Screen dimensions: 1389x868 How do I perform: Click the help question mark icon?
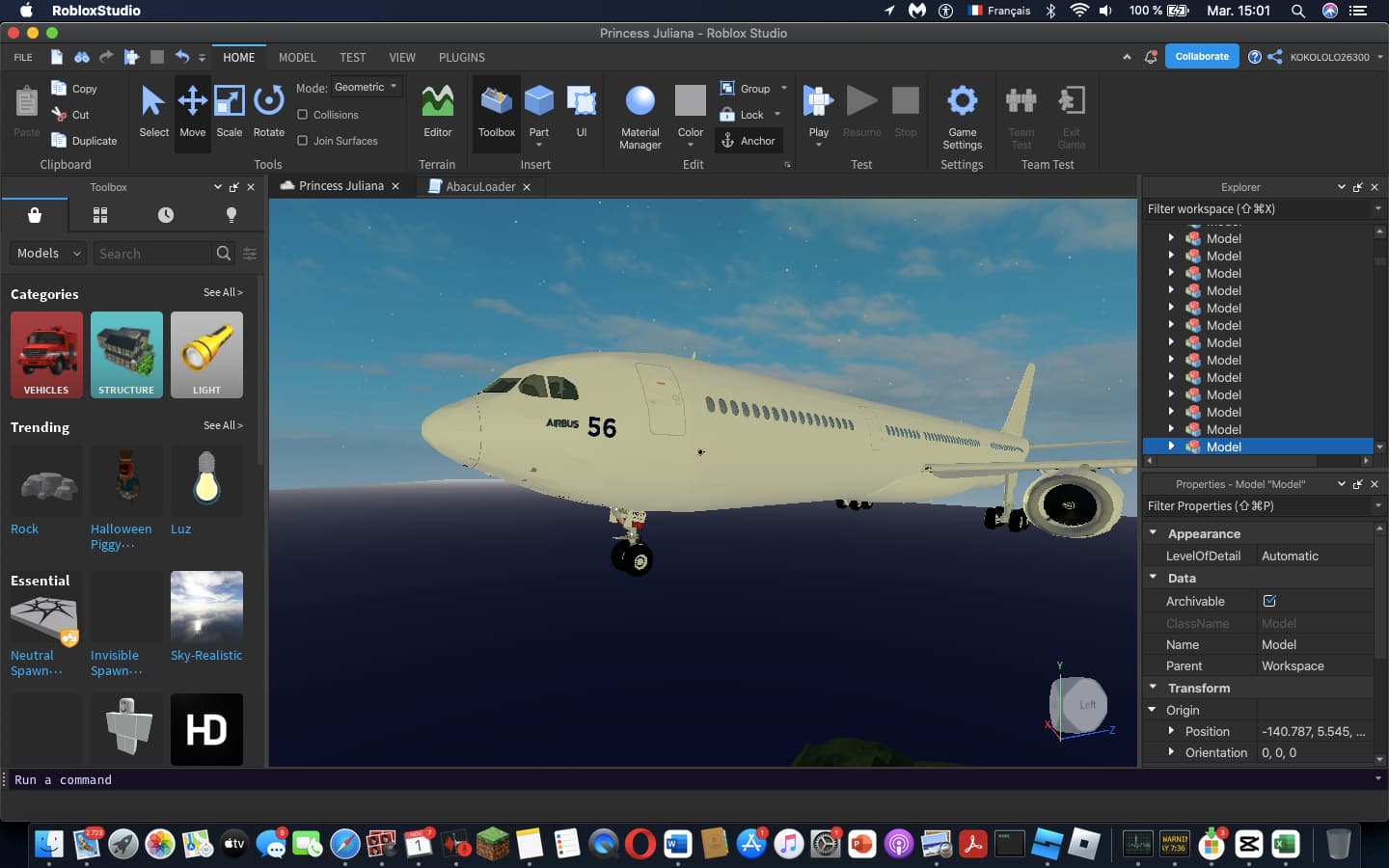pyautogui.click(x=1254, y=57)
